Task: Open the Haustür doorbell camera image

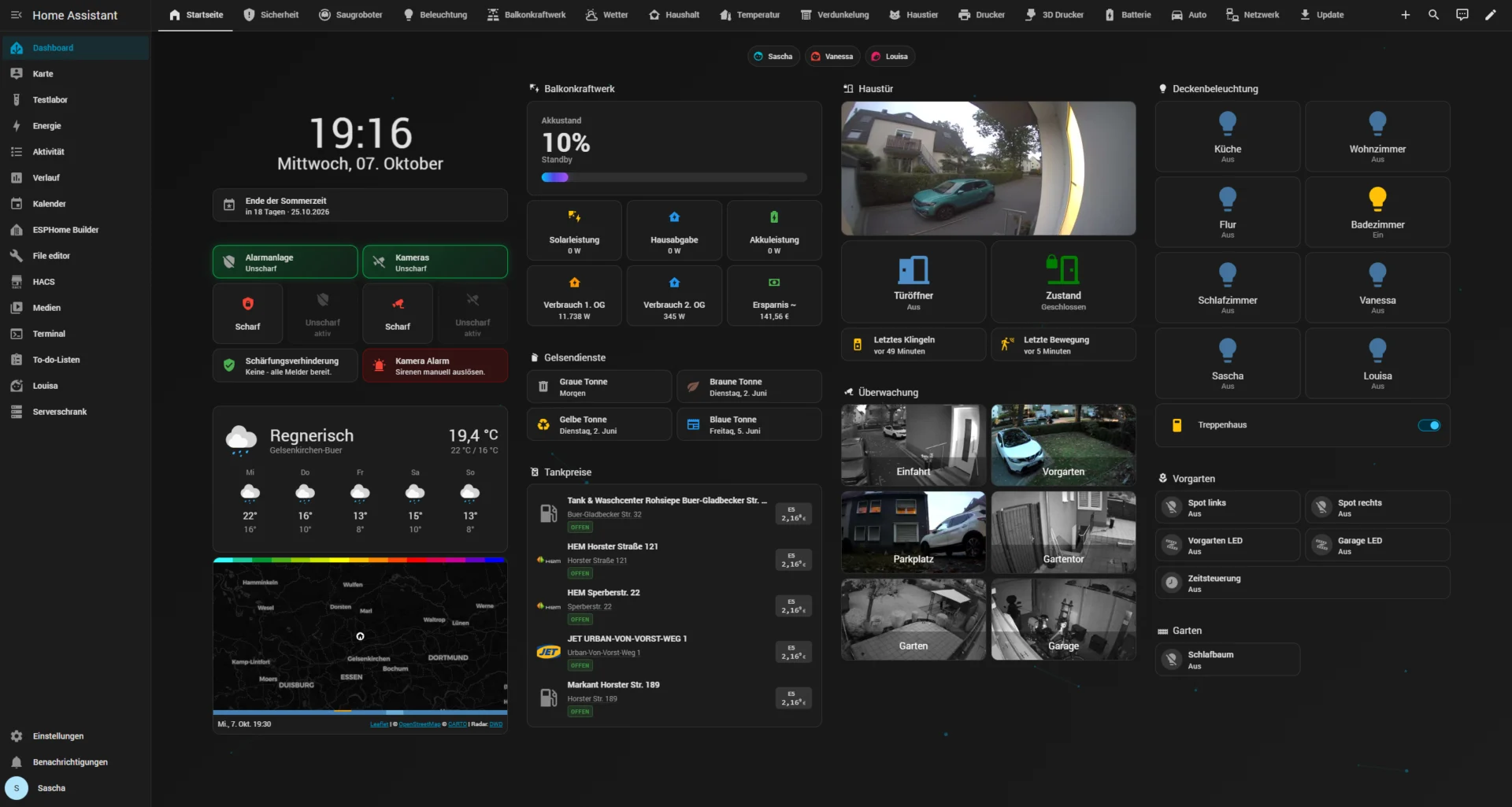Action: pos(988,168)
